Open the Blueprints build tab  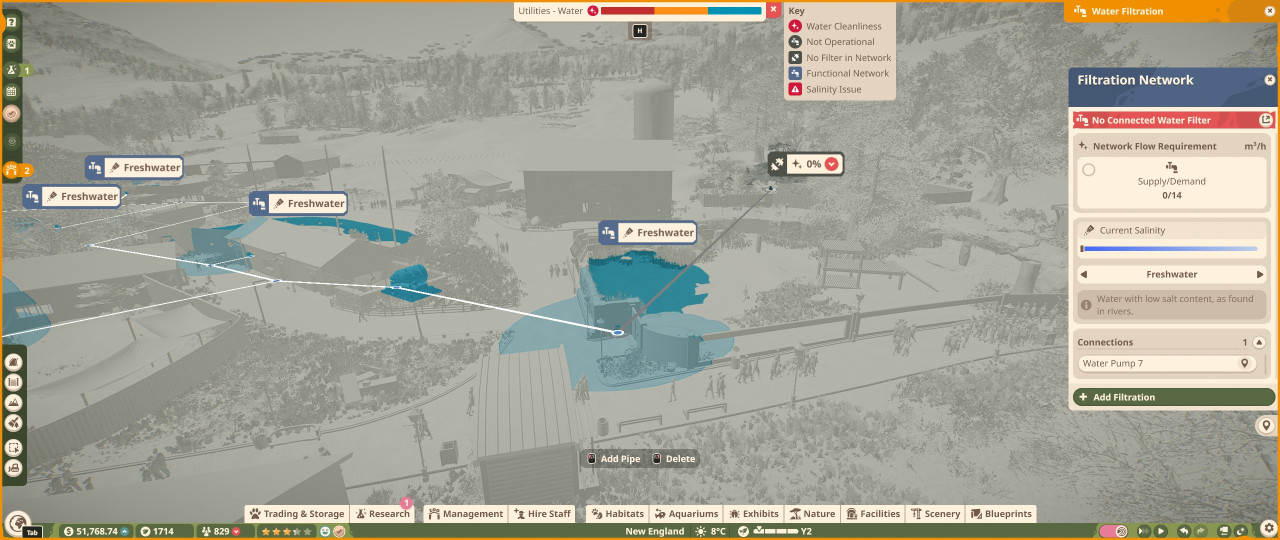pyautogui.click(x=1001, y=513)
